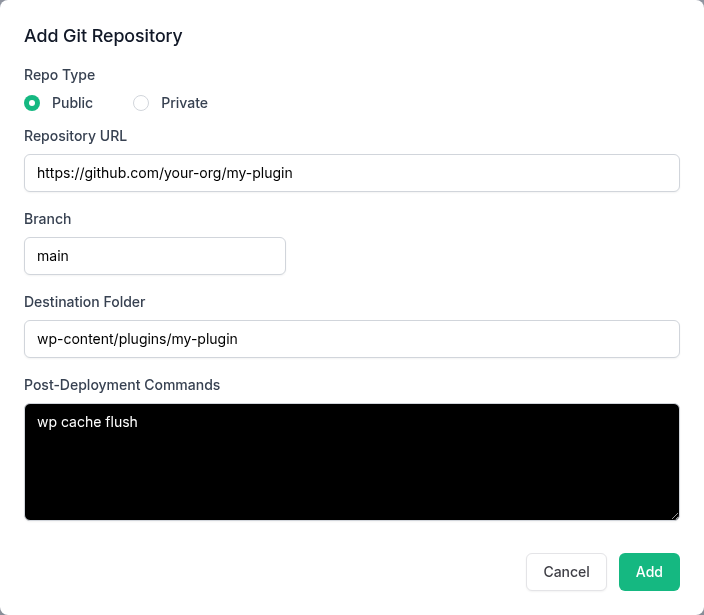Click the Destination Folder label

click(x=85, y=302)
